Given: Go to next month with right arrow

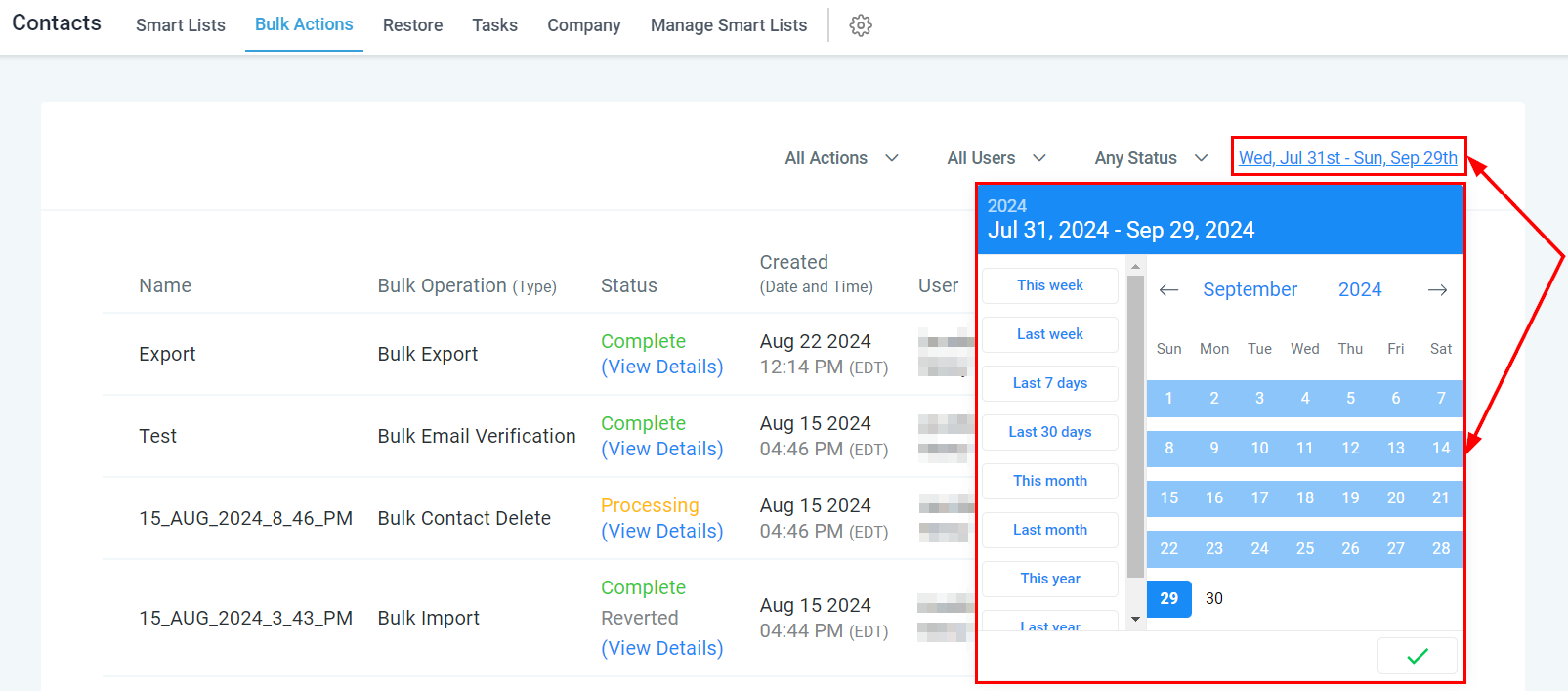Looking at the screenshot, I should coord(1437,290).
